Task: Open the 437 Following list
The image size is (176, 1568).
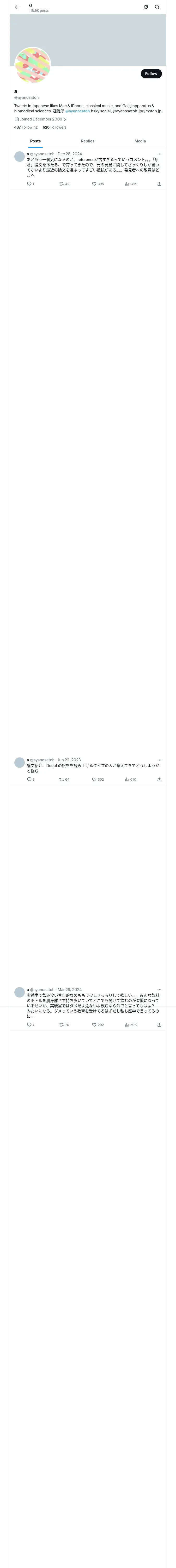Action: [x=26, y=127]
